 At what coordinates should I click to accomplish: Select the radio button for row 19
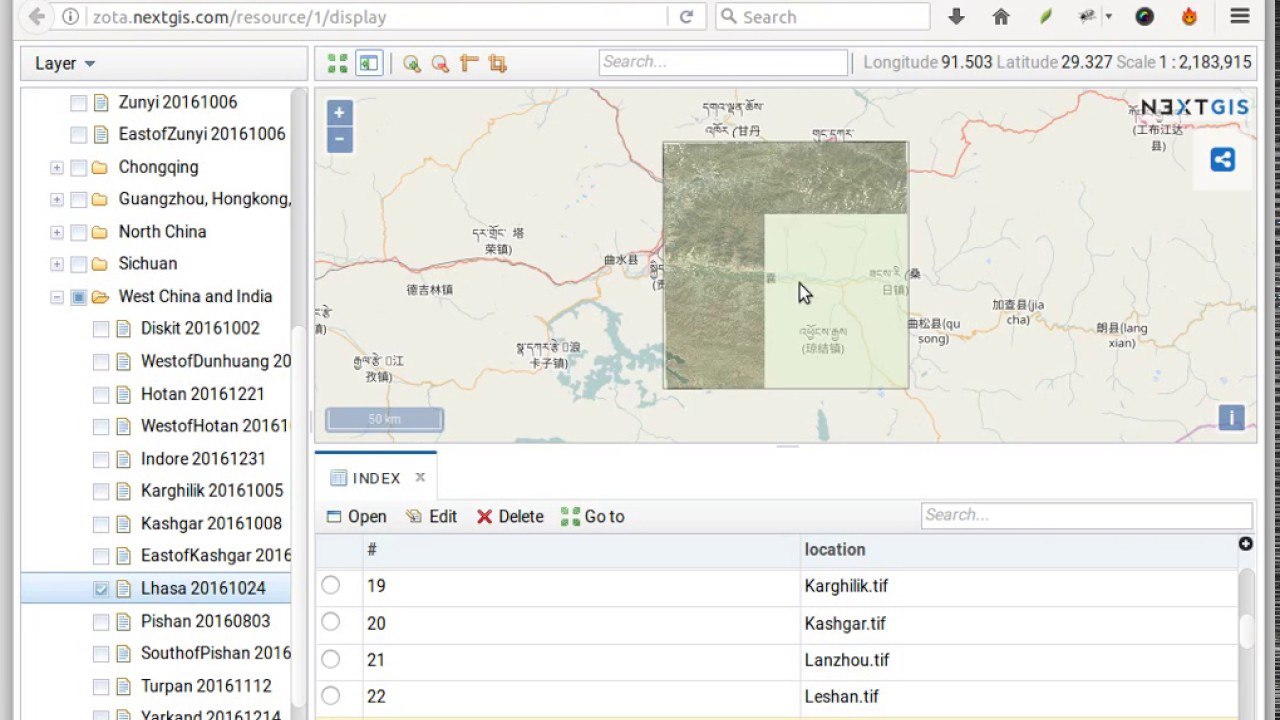[330, 585]
